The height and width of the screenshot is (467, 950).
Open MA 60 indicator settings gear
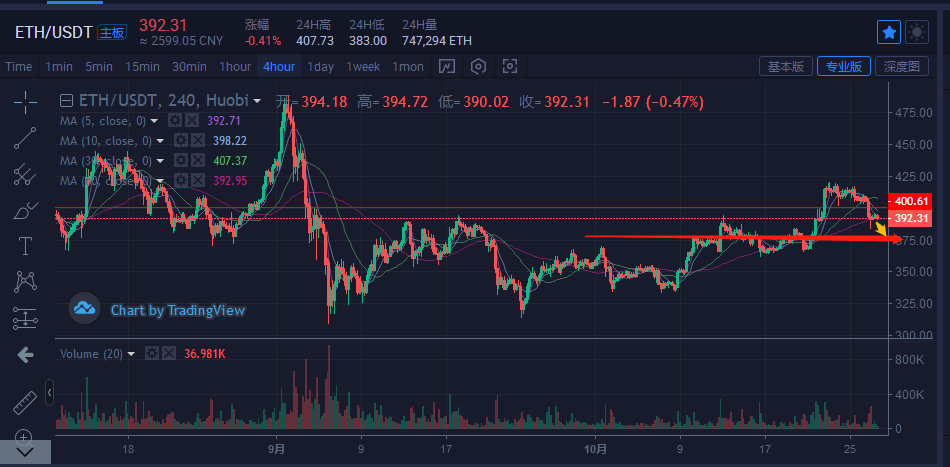pyautogui.click(x=181, y=181)
